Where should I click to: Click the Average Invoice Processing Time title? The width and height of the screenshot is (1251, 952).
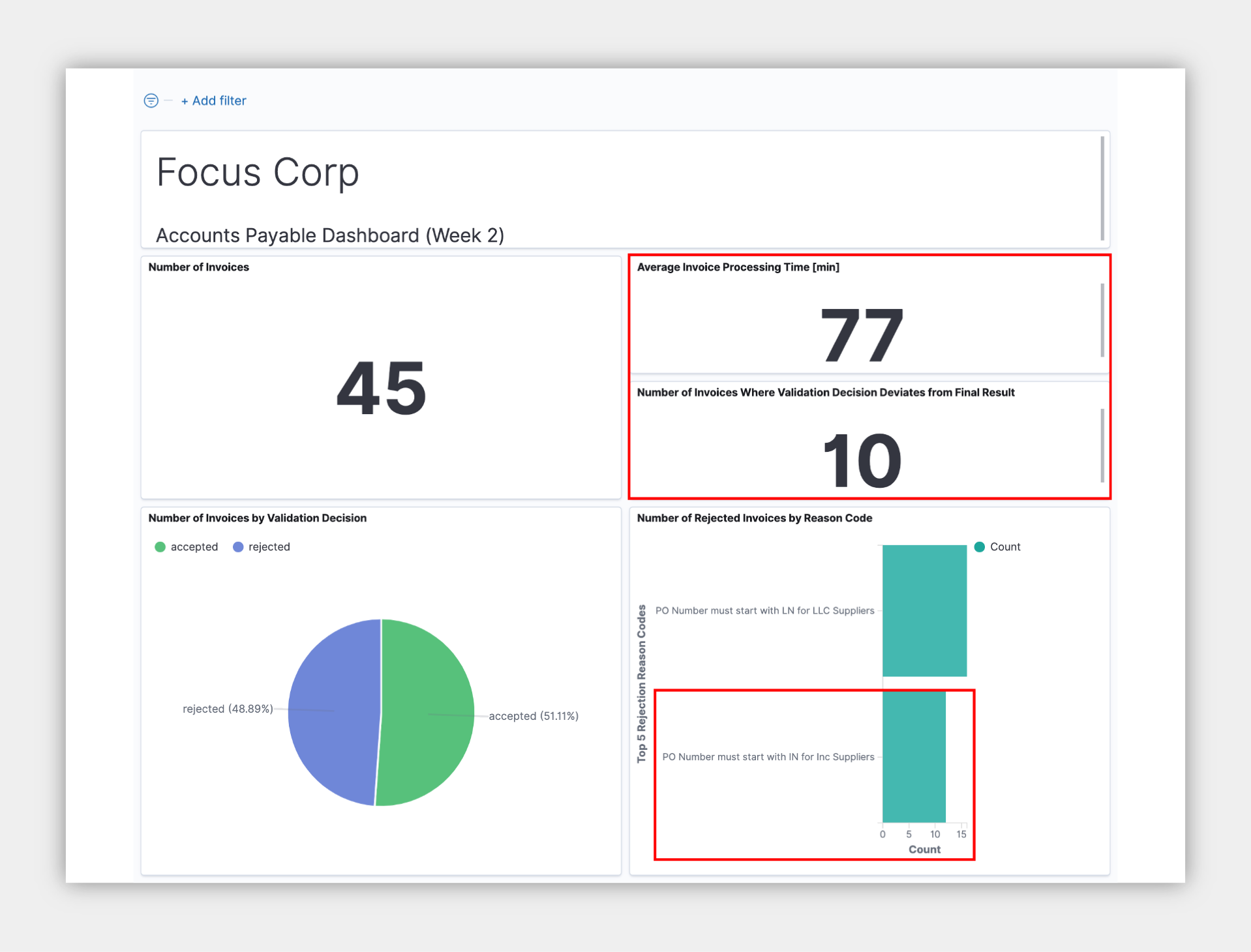click(738, 267)
